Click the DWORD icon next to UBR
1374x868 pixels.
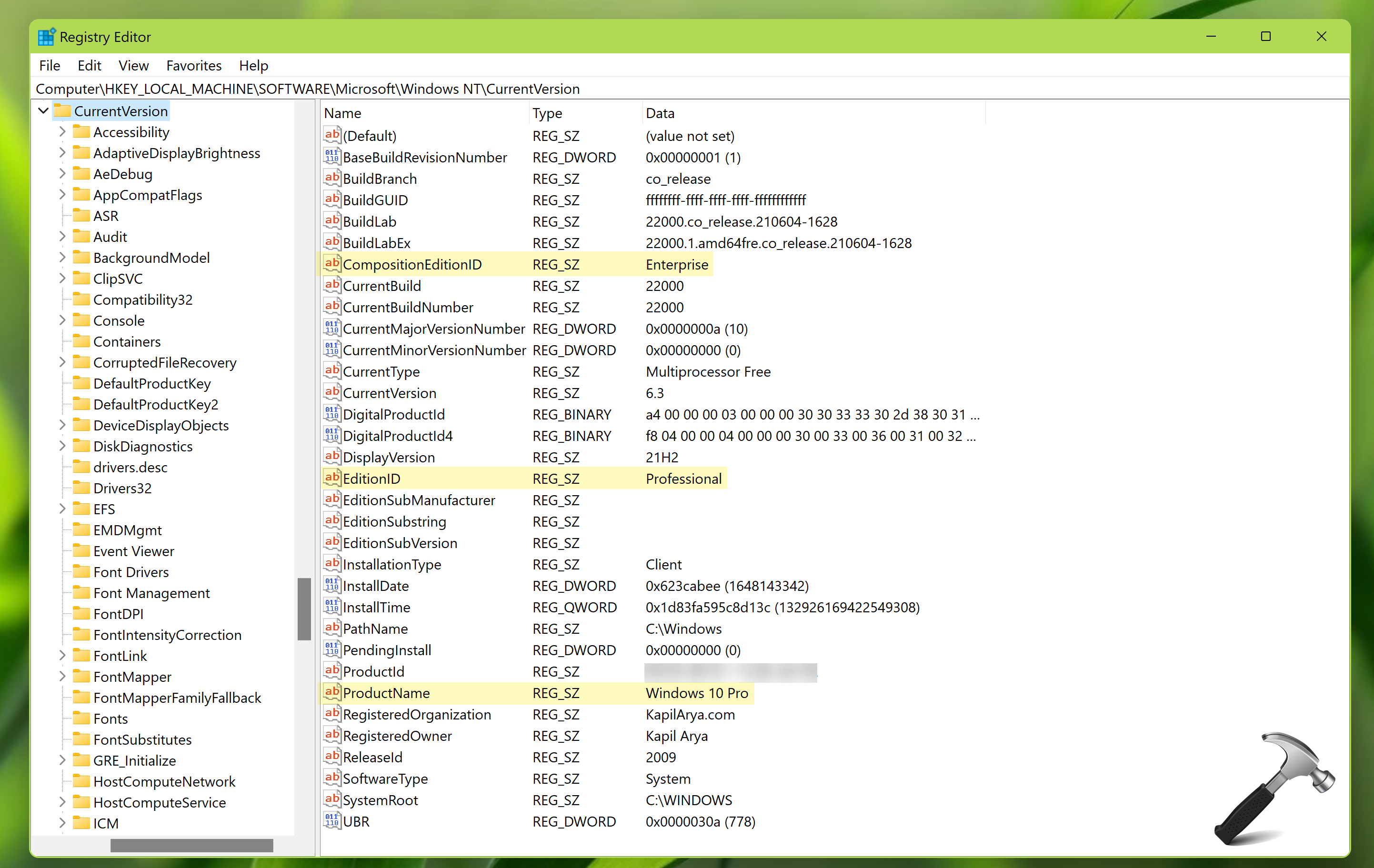332,821
